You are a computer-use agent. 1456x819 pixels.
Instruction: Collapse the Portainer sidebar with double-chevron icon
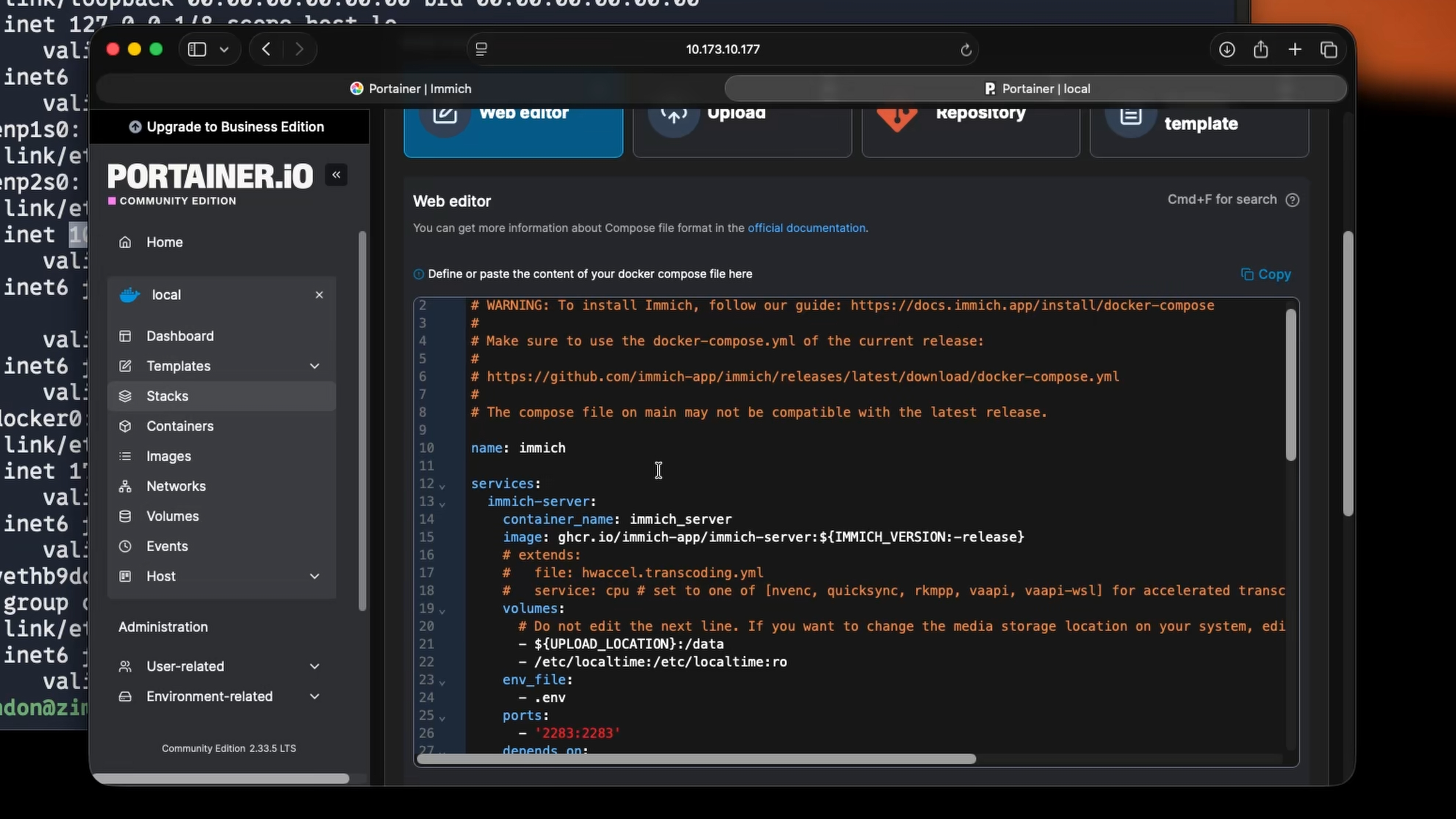[x=336, y=175]
